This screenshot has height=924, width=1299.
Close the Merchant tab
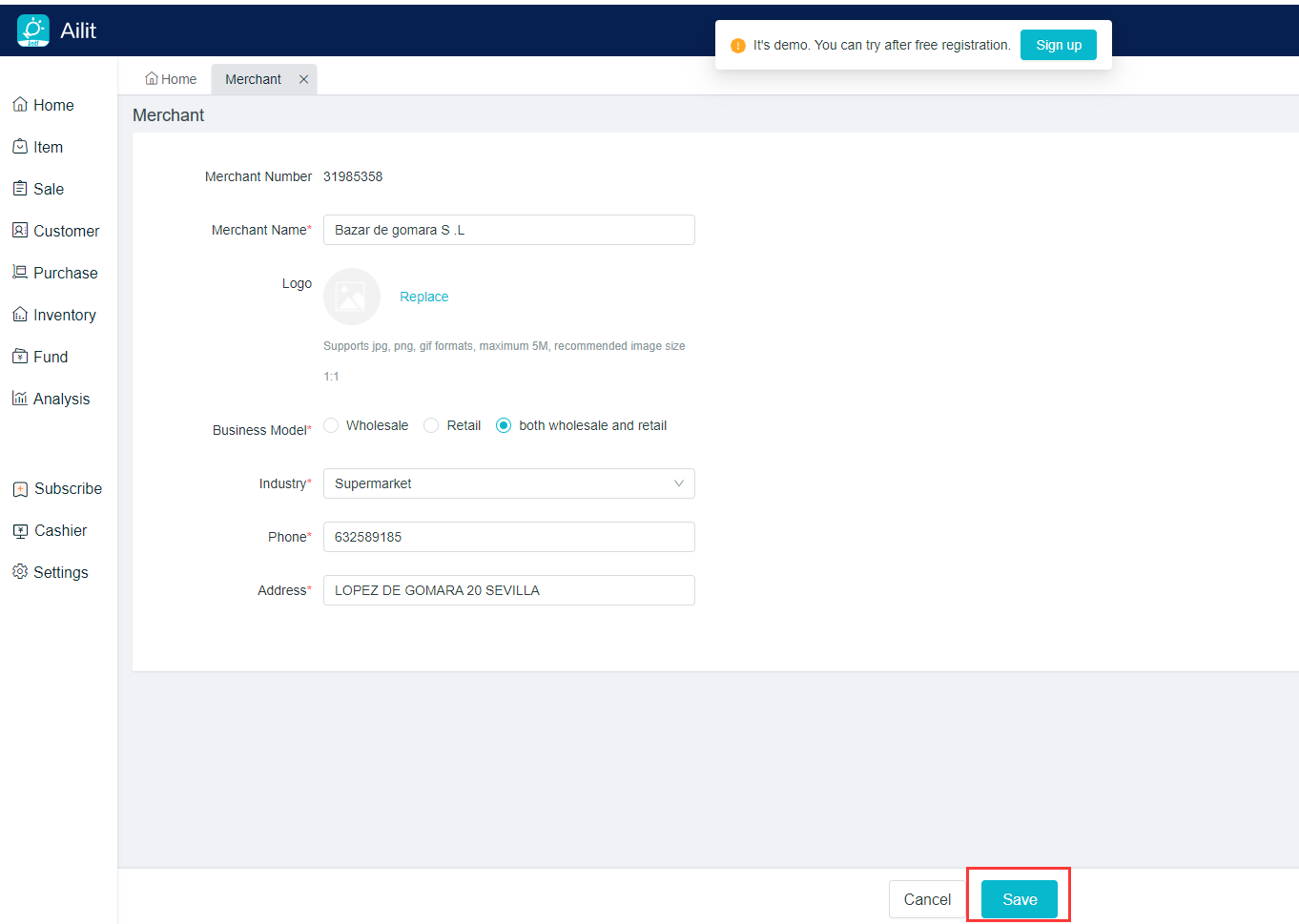303,79
